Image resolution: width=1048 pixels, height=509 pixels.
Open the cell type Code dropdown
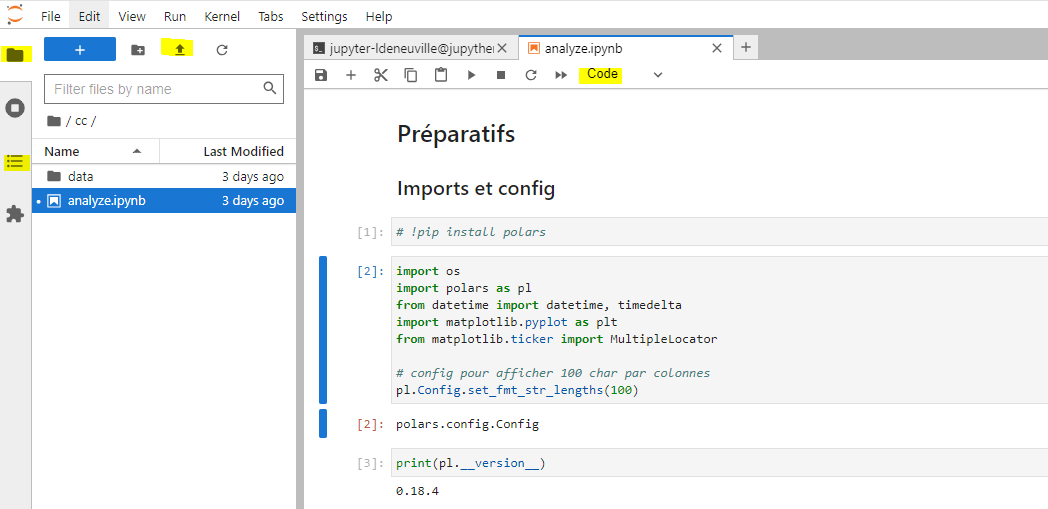coord(624,75)
